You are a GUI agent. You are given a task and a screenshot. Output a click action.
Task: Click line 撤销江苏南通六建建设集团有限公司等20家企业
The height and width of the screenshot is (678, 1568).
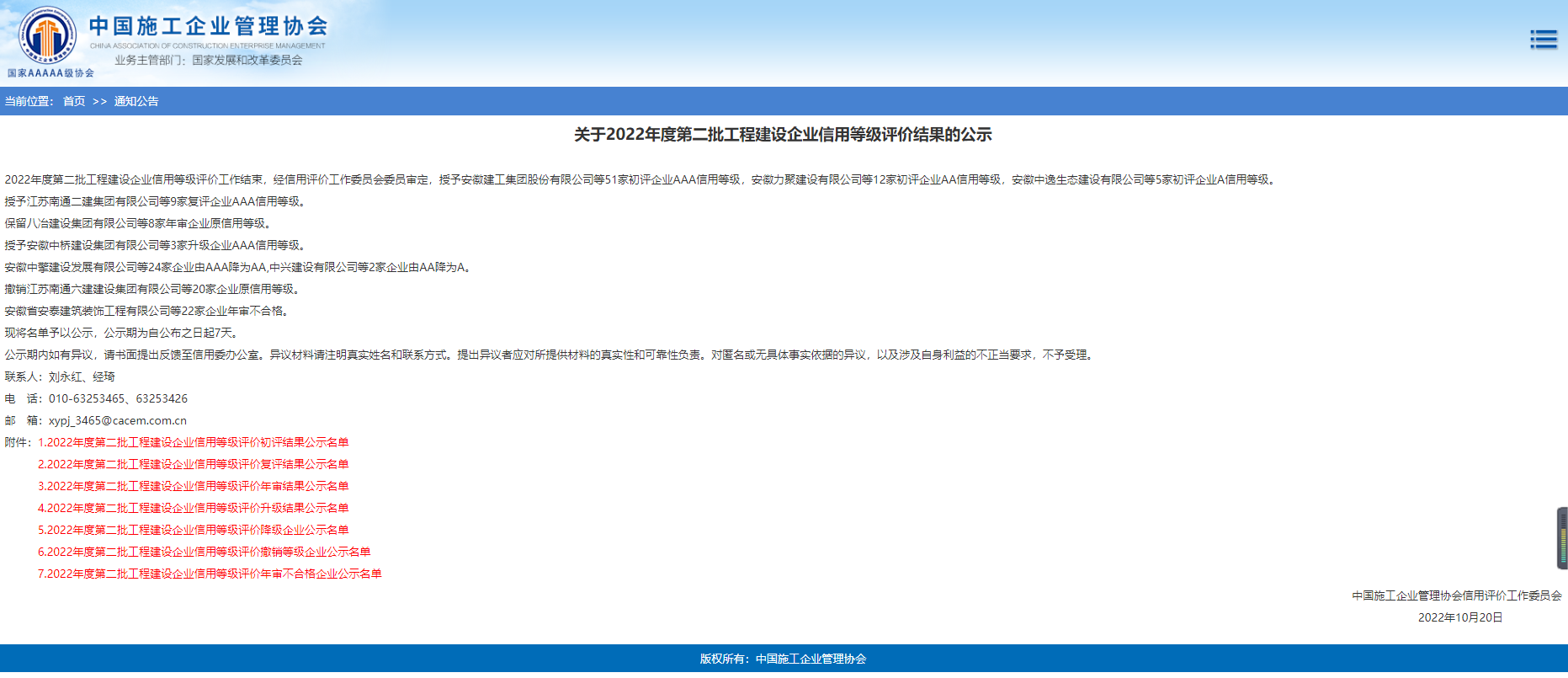pyautogui.click(x=154, y=289)
